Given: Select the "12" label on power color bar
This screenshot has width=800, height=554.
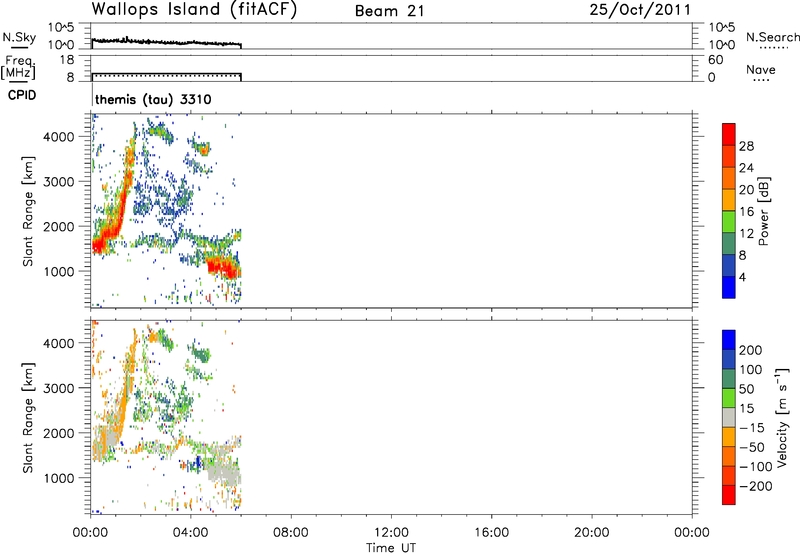Looking at the screenshot, I should pos(746,234).
